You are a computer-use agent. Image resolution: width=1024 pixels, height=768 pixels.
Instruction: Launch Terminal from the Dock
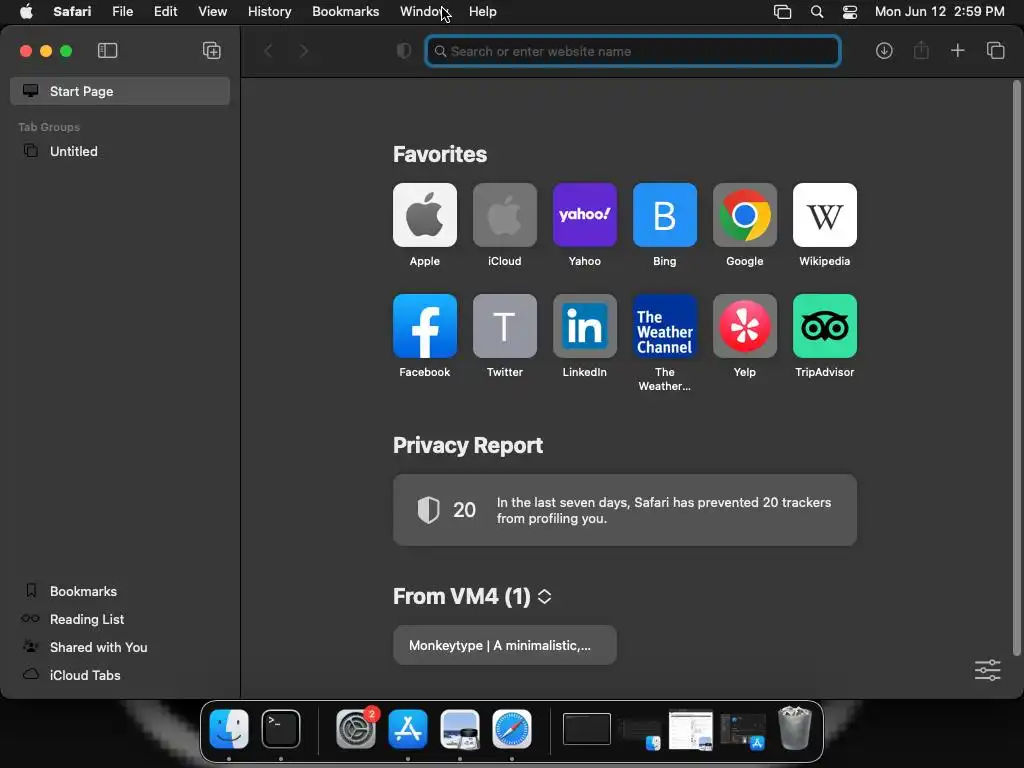281,729
